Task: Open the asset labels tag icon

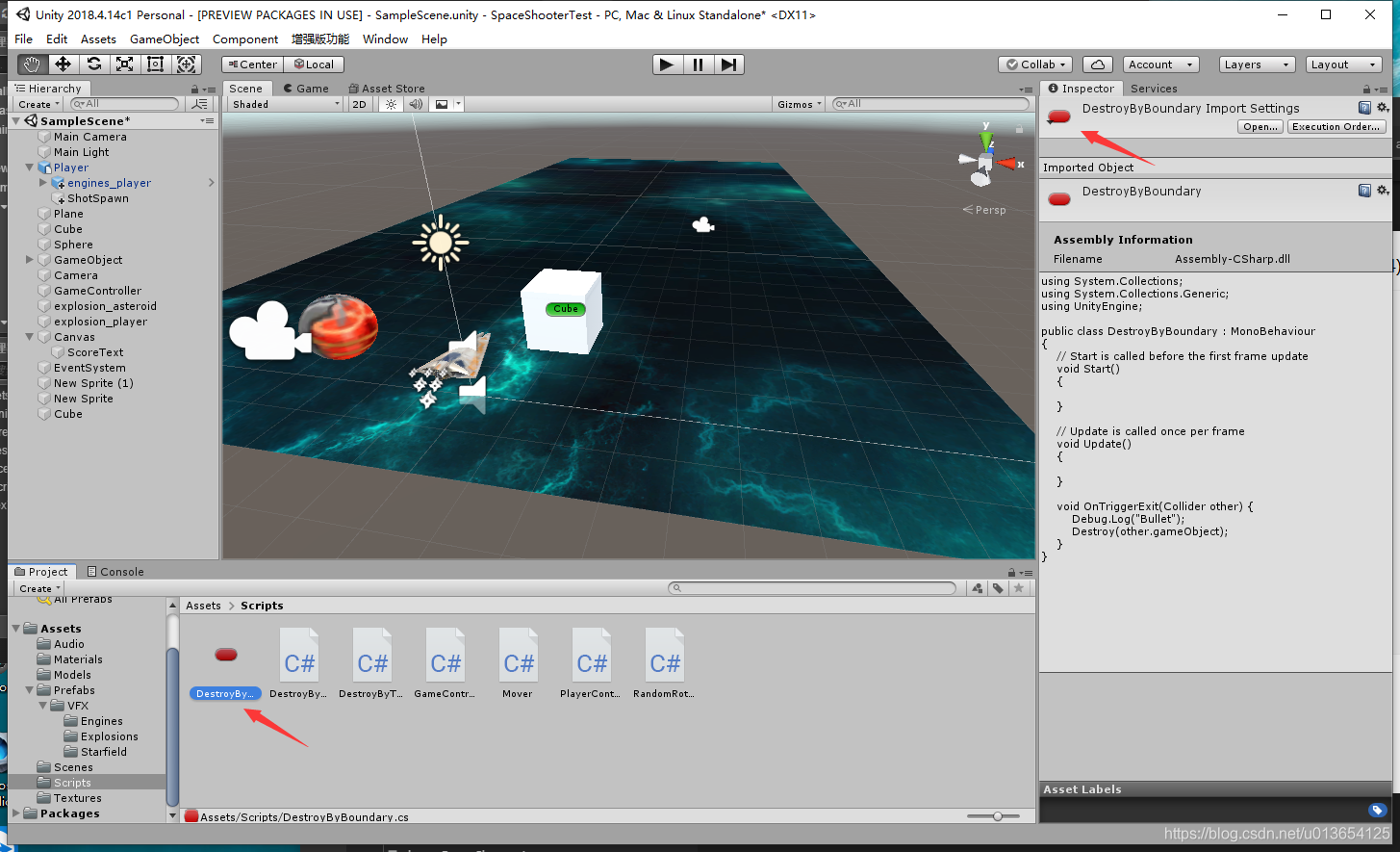Action: pos(1377,810)
